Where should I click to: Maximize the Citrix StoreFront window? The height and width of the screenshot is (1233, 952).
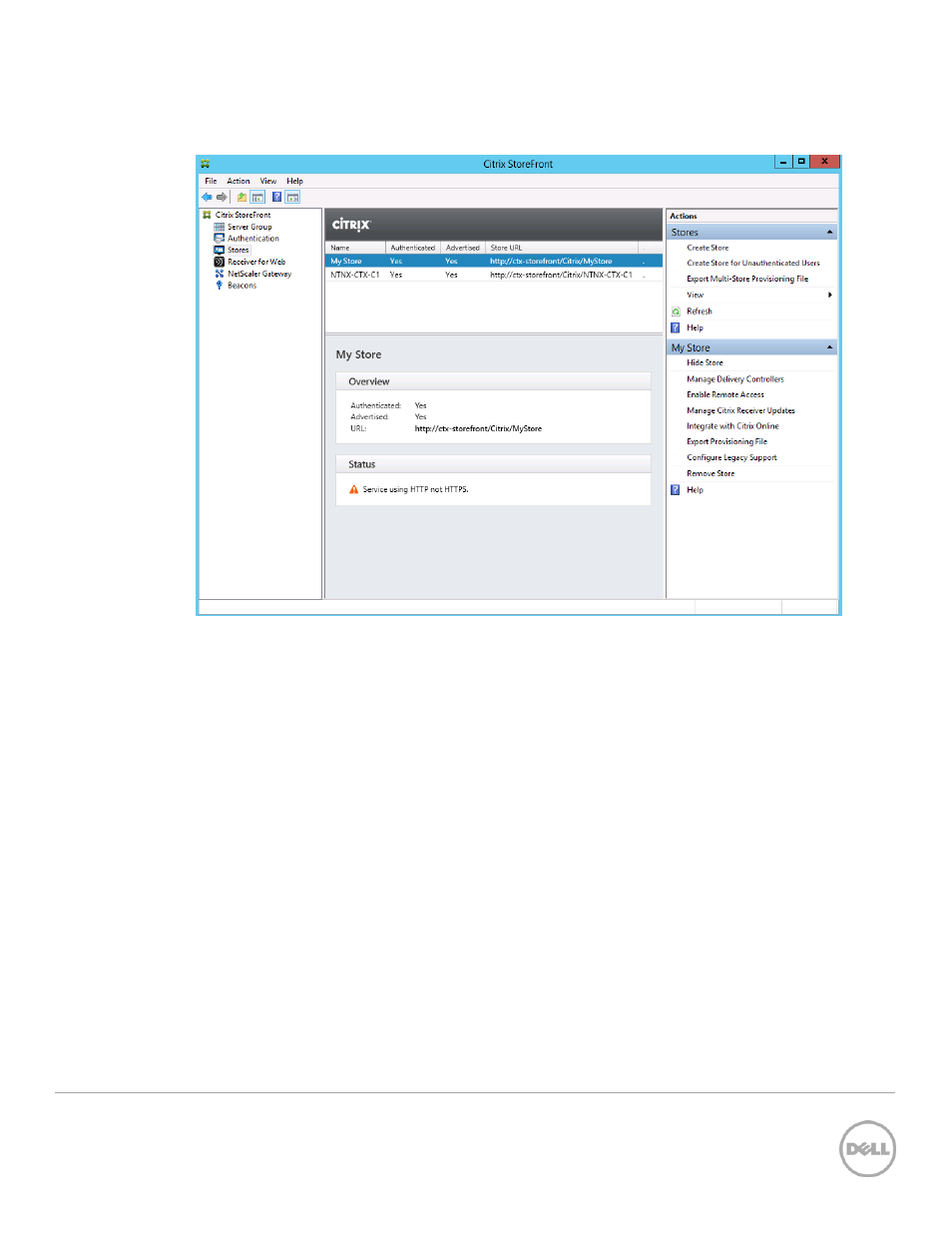click(801, 162)
